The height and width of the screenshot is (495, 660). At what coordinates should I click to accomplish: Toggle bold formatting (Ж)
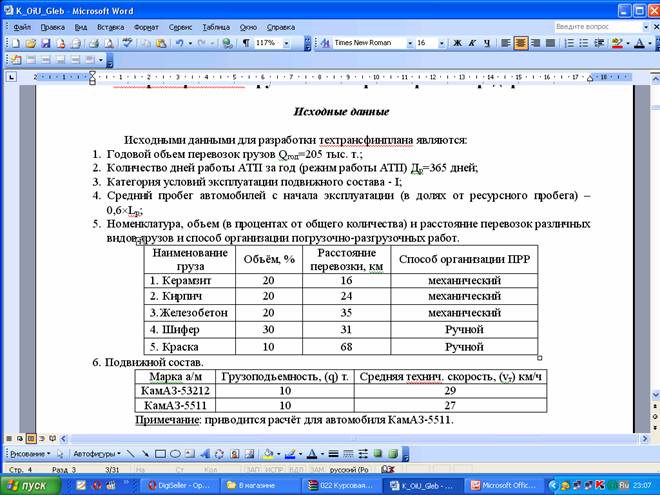[457, 44]
